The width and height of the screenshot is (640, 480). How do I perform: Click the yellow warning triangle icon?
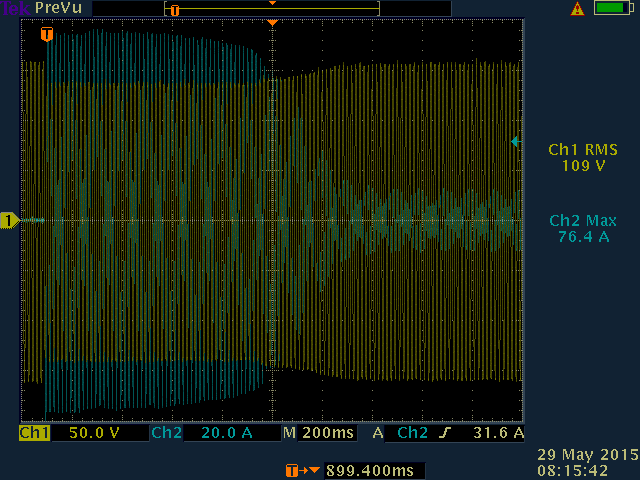click(577, 9)
